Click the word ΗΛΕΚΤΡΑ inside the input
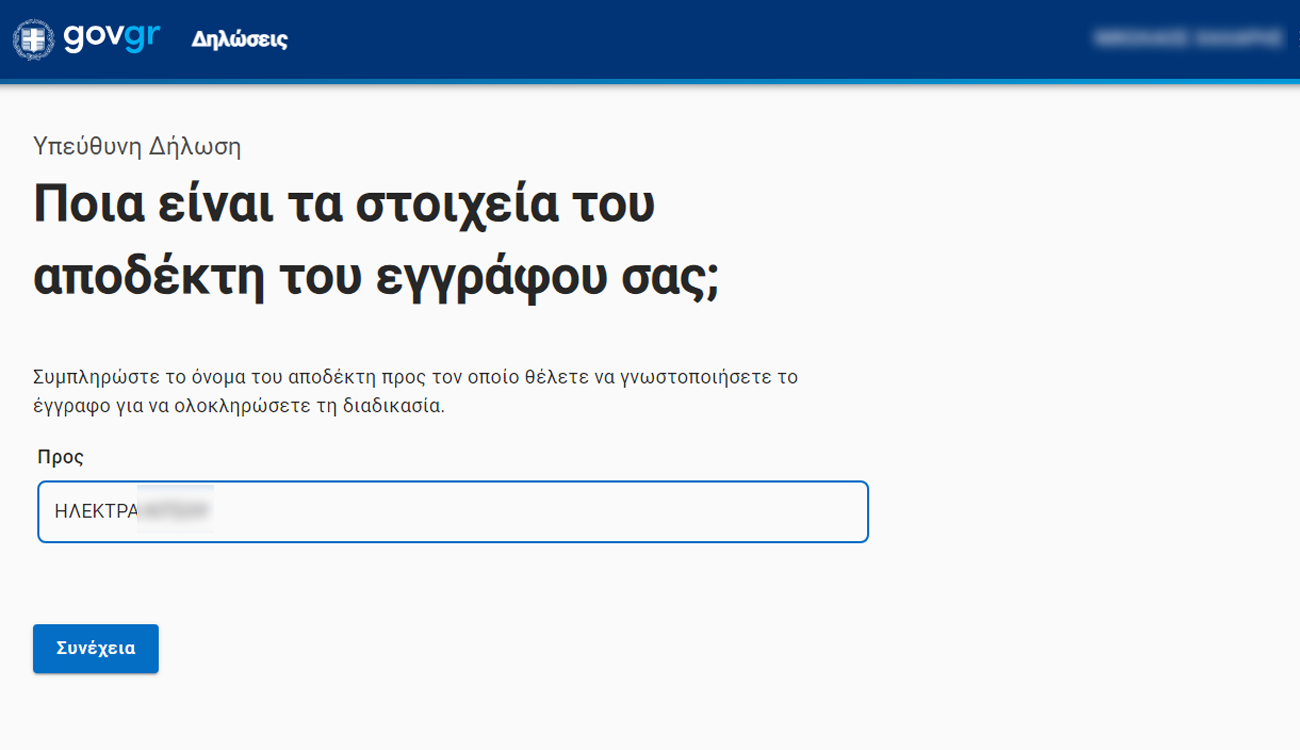The height and width of the screenshot is (750, 1300). click(x=96, y=511)
